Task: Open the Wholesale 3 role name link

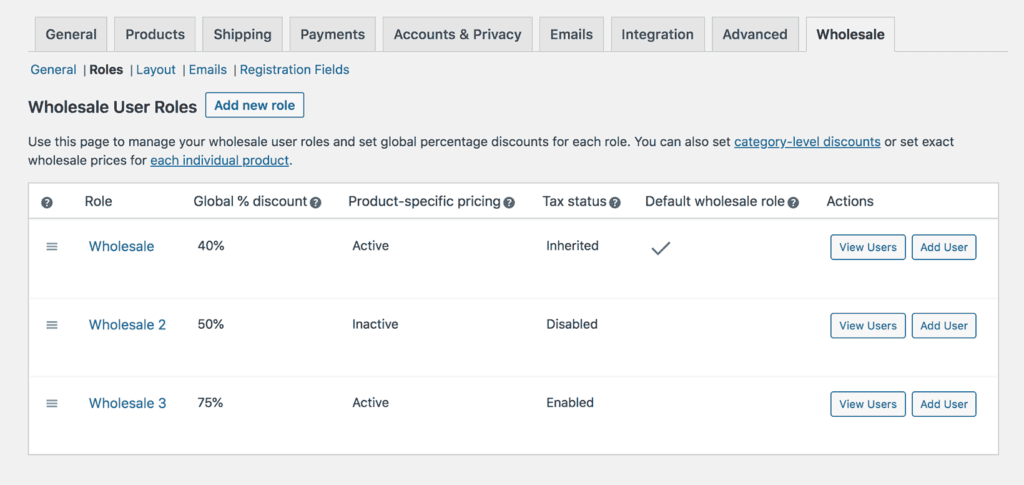Action: [x=127, y=403]
